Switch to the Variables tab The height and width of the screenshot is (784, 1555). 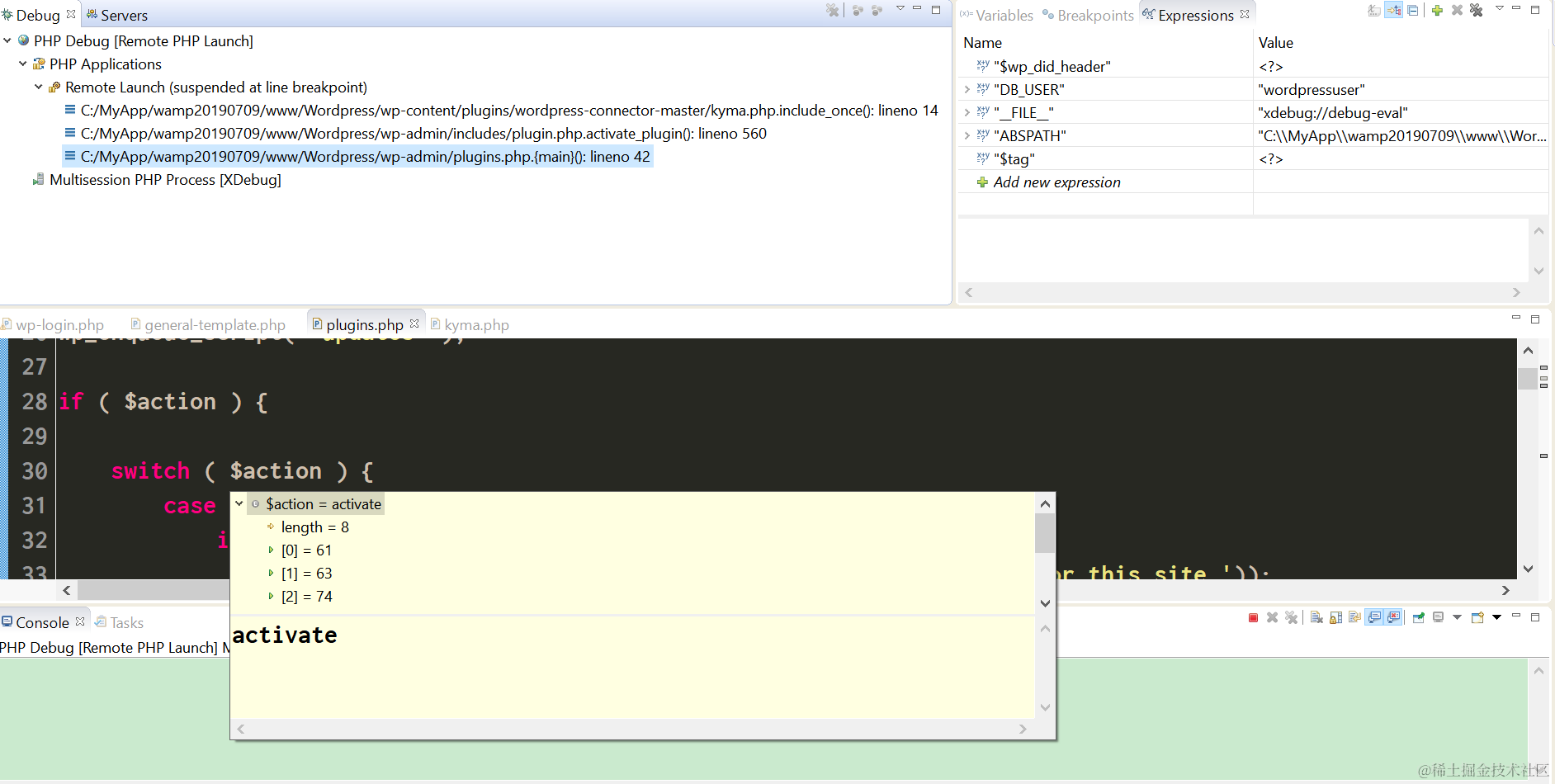click(996, 15)
